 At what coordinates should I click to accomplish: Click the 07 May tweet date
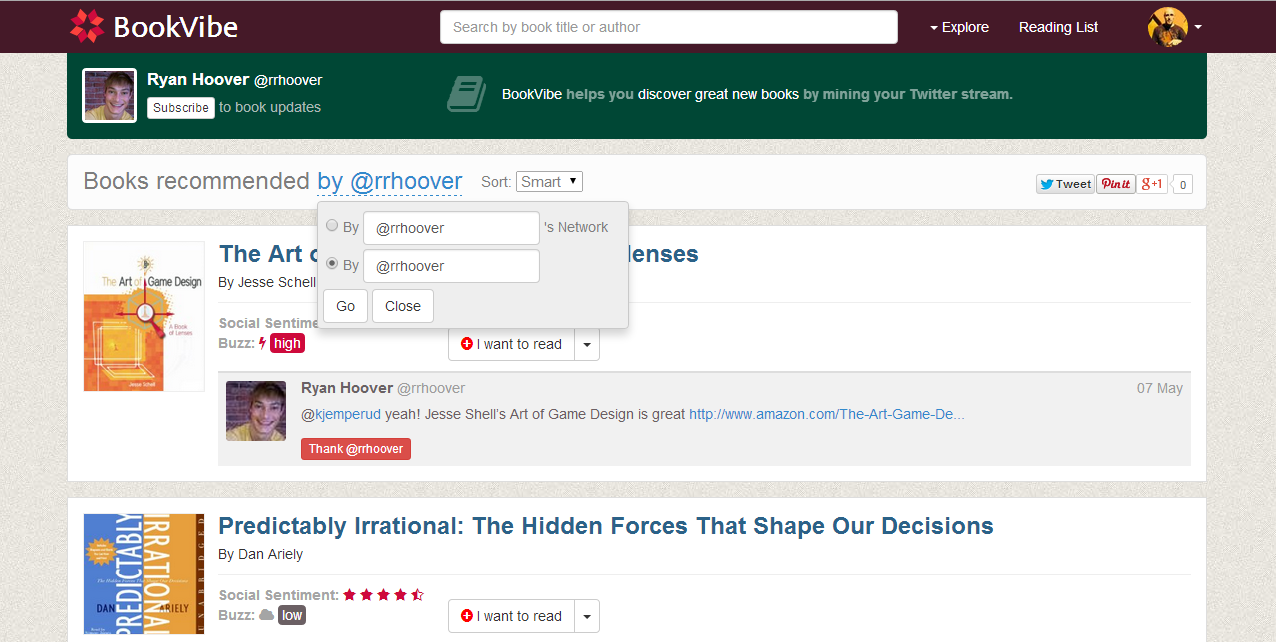1160,388
